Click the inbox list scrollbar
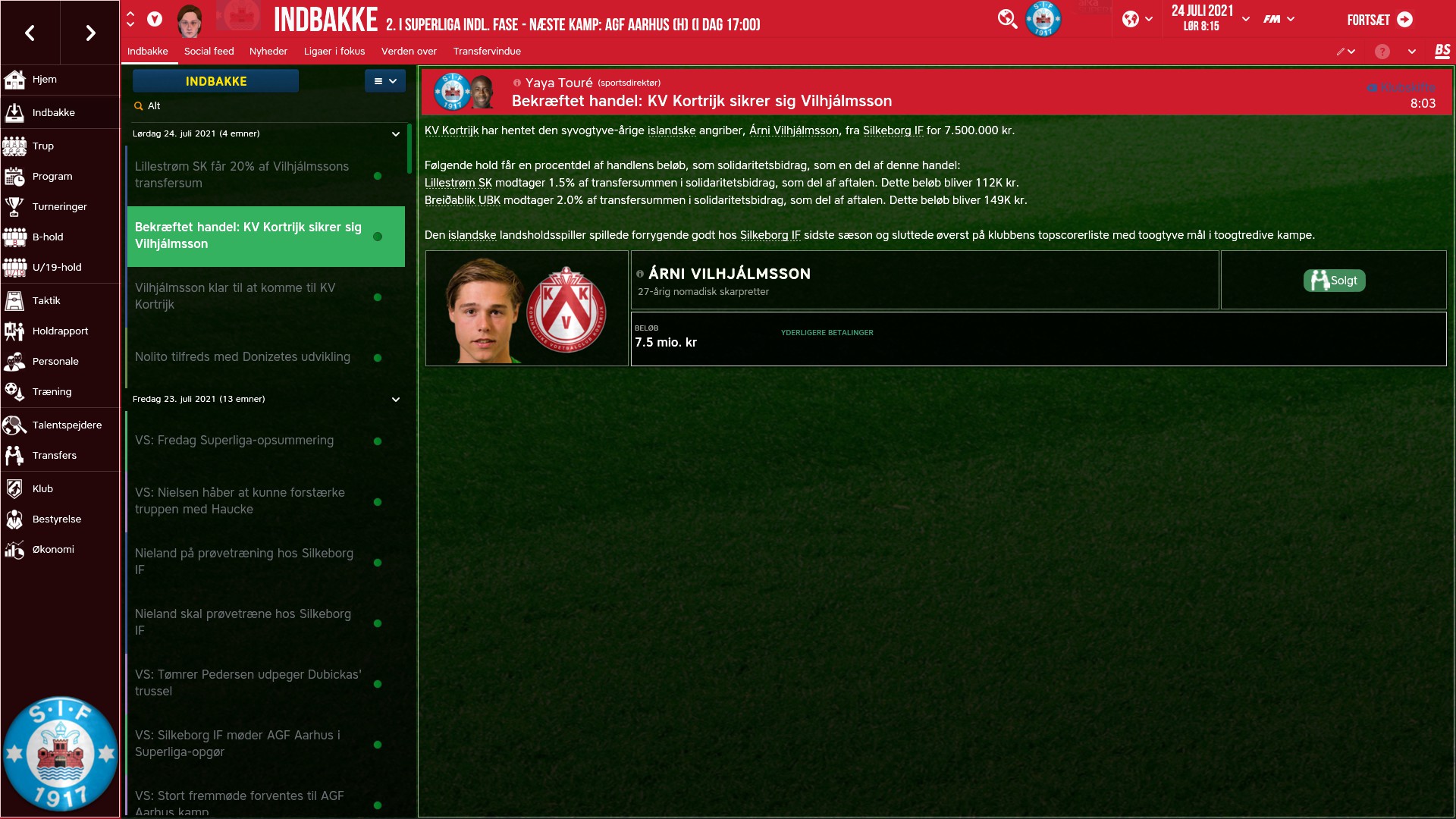 point(409,149)
